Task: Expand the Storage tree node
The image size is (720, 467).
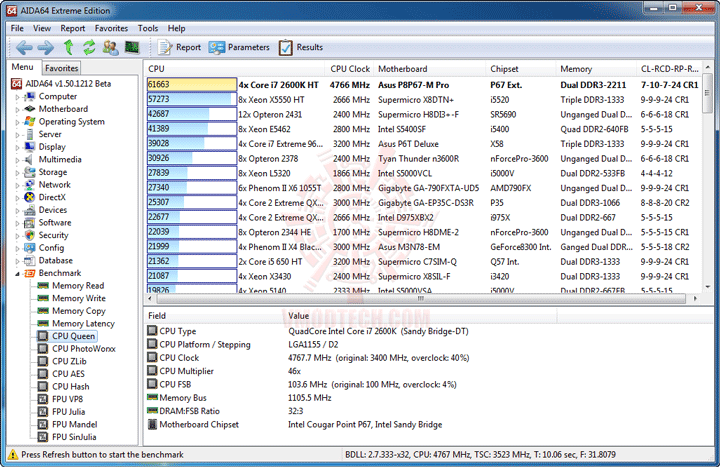Action: 17,173
